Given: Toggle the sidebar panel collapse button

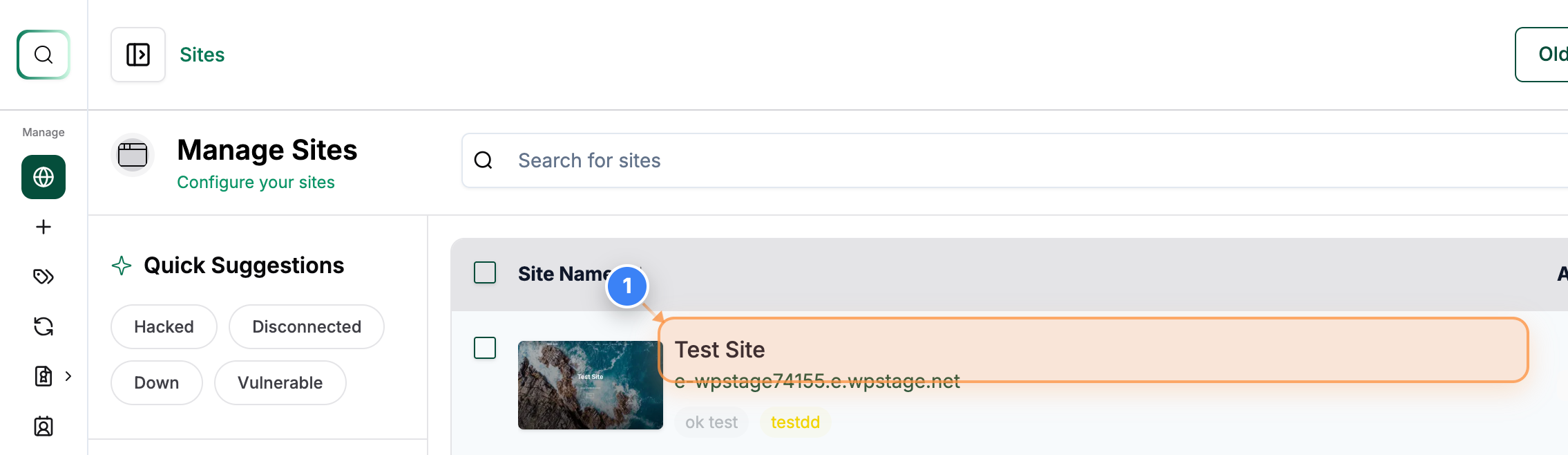Looking at the screenshot, I should point(138,55).
